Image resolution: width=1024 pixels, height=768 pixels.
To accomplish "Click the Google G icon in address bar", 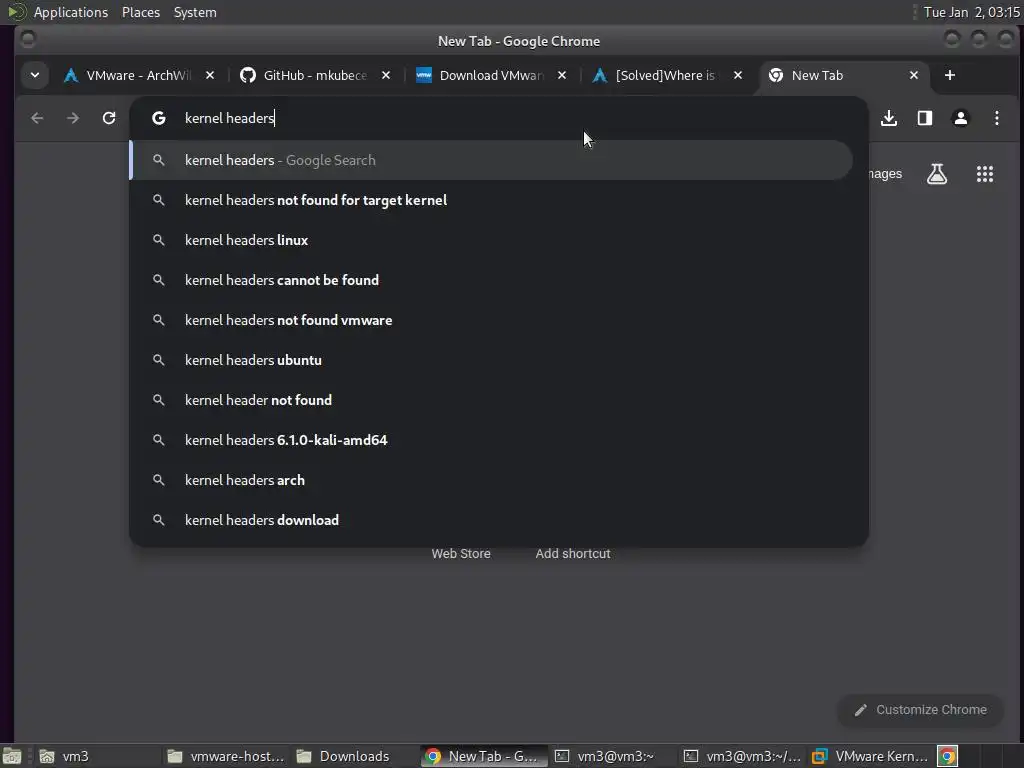I will tap(159, 118).
